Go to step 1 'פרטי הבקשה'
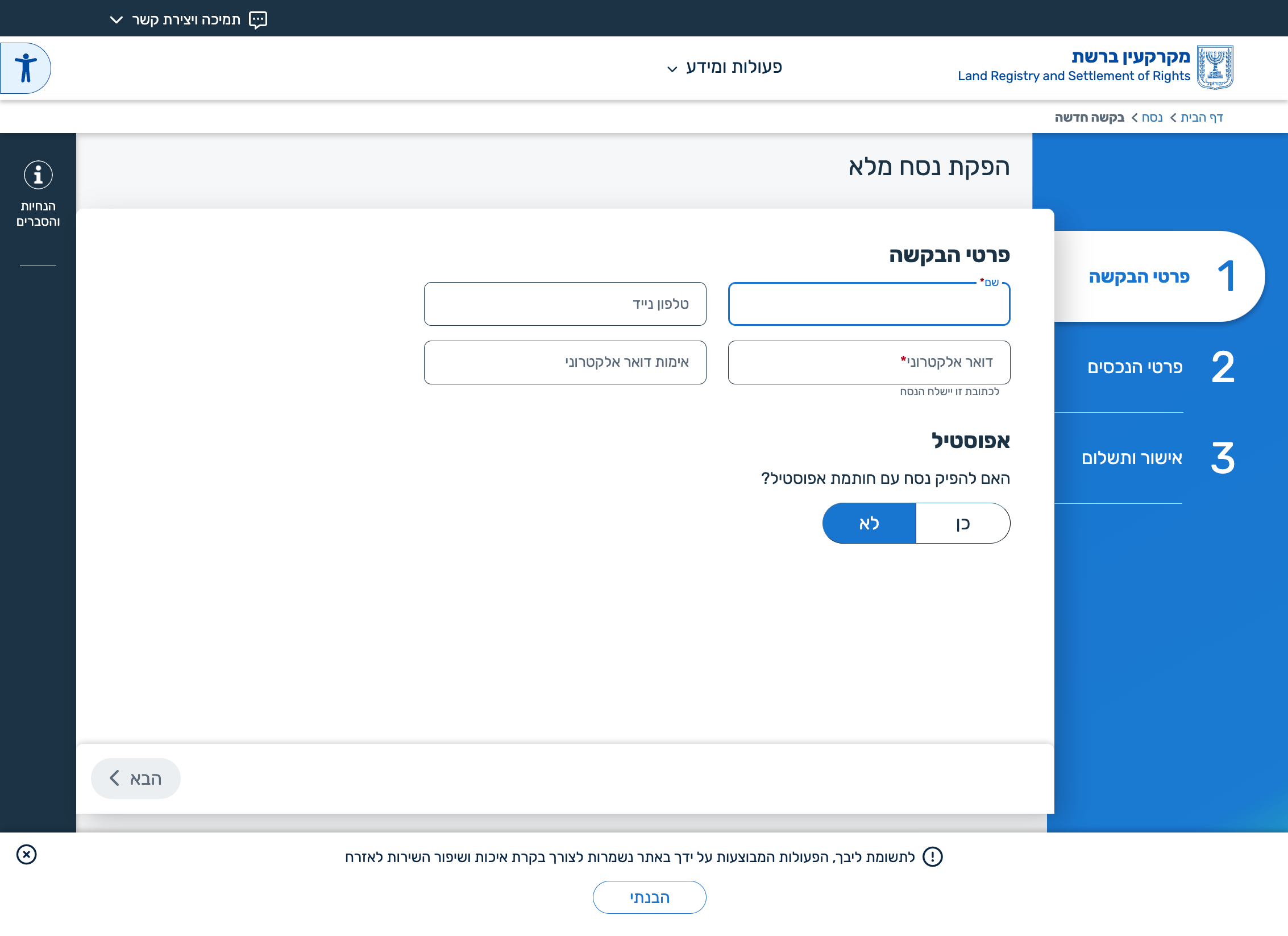 click(1160, 276)
